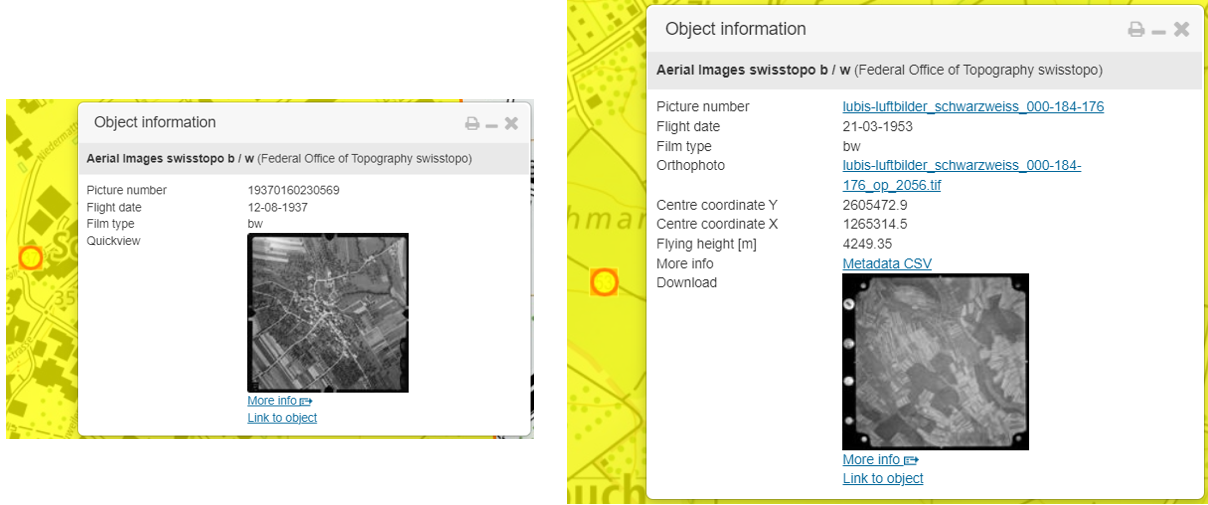Select flying height value 4249.35

[868, 244]
